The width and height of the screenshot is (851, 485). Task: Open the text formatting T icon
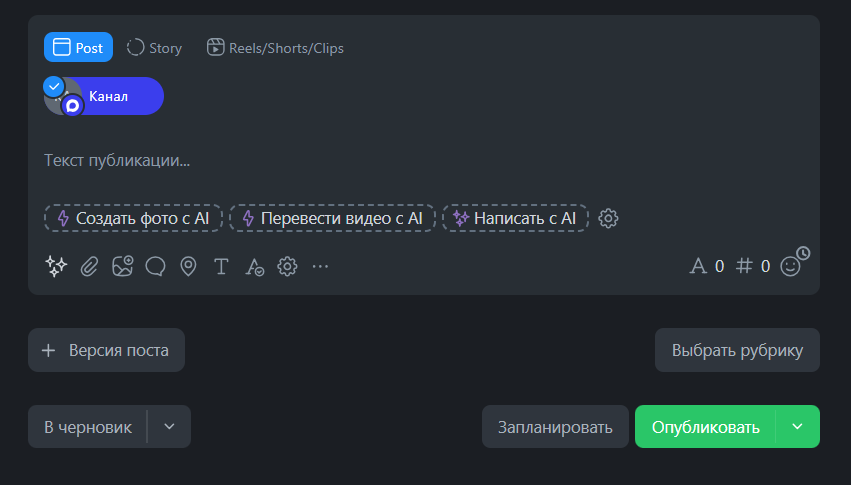pos(221,266)
